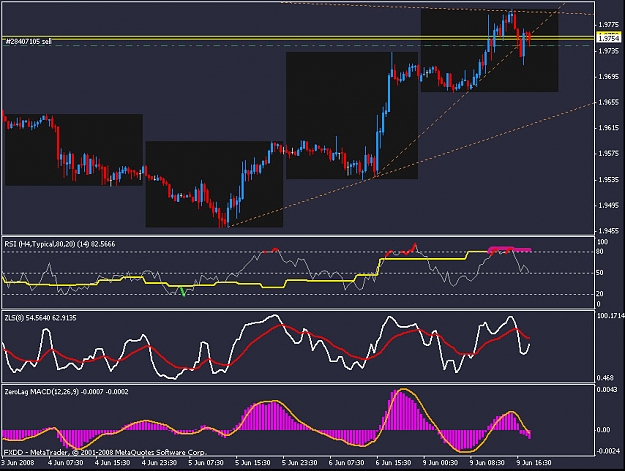Click the ZeroLag MACD(12,26,9) indicator label
Image resolution: width=625 pixels, height=471 pixels.
coord(66,392)
